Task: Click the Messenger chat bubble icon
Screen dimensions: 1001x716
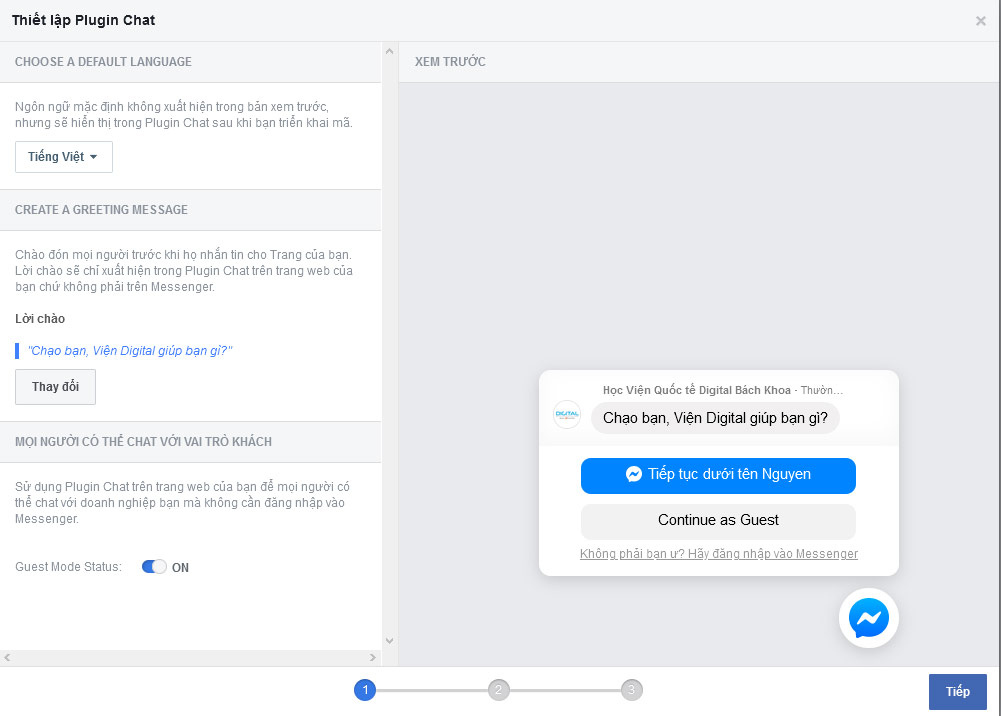Action: (868, 618)
